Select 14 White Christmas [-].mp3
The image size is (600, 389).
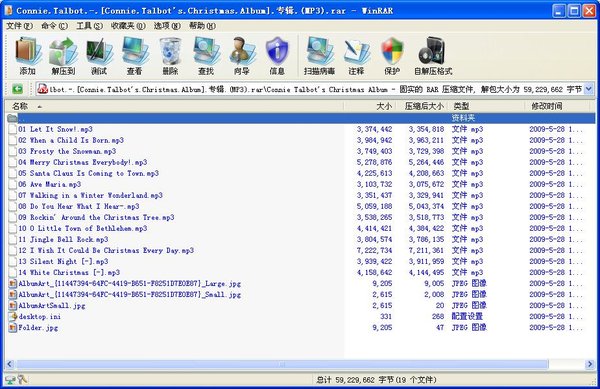pyautogui.click(x=69, y=273)
